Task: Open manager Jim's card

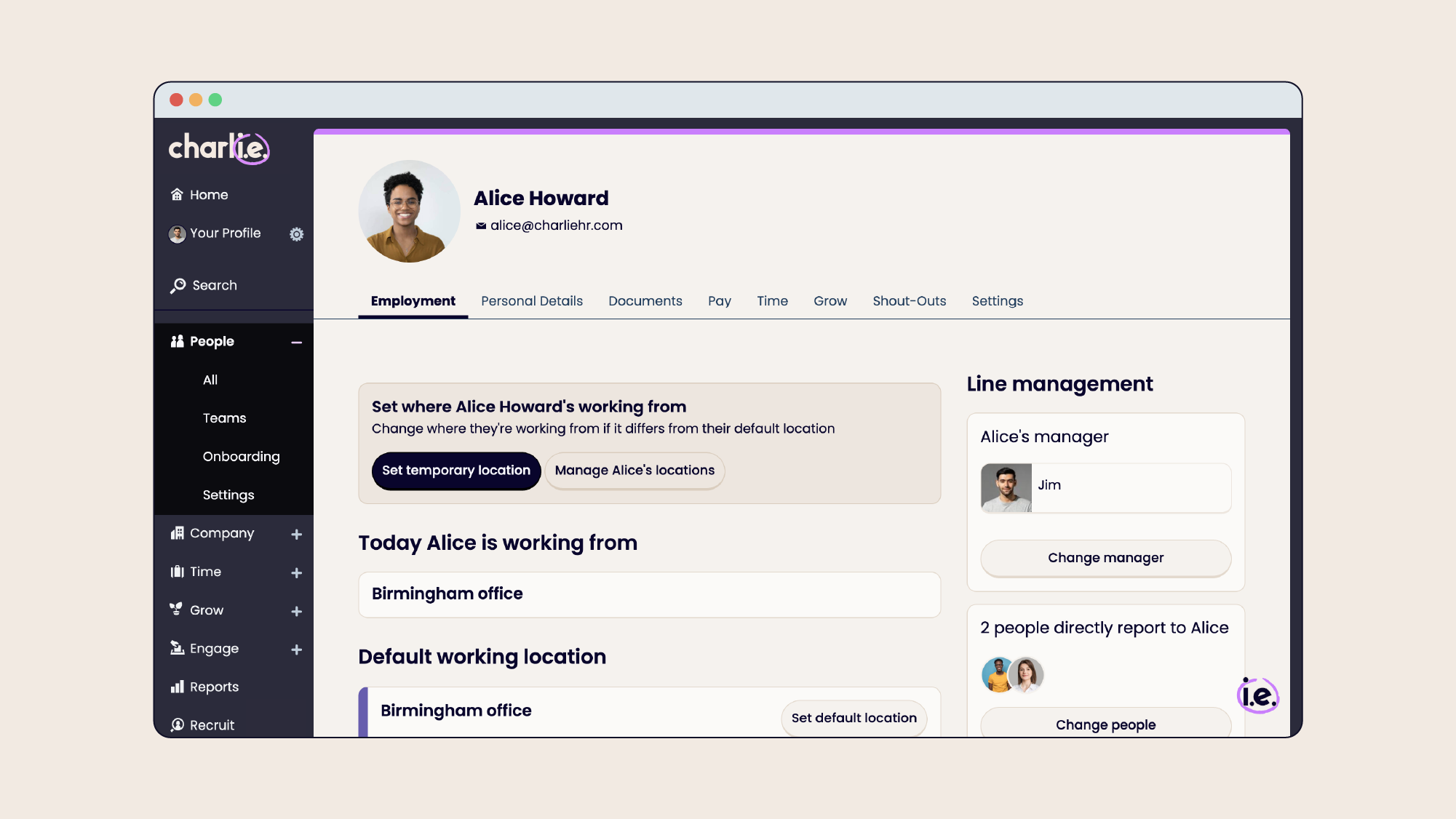Action: click(x=1105, y=488)
